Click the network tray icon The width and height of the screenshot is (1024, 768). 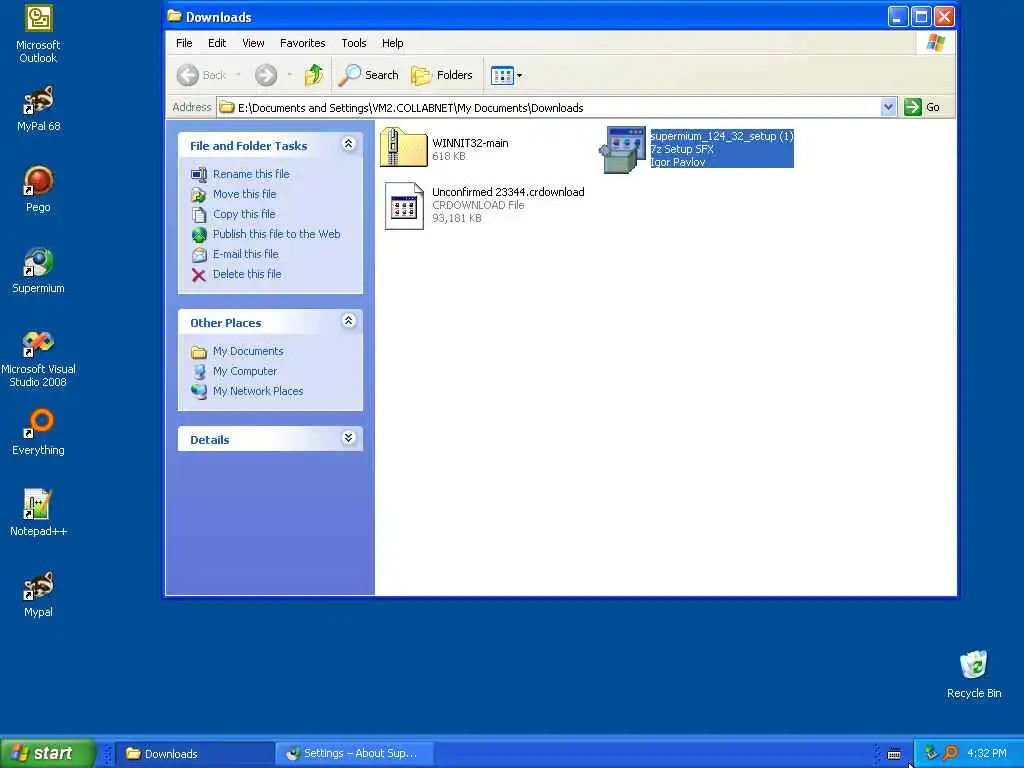931,753
